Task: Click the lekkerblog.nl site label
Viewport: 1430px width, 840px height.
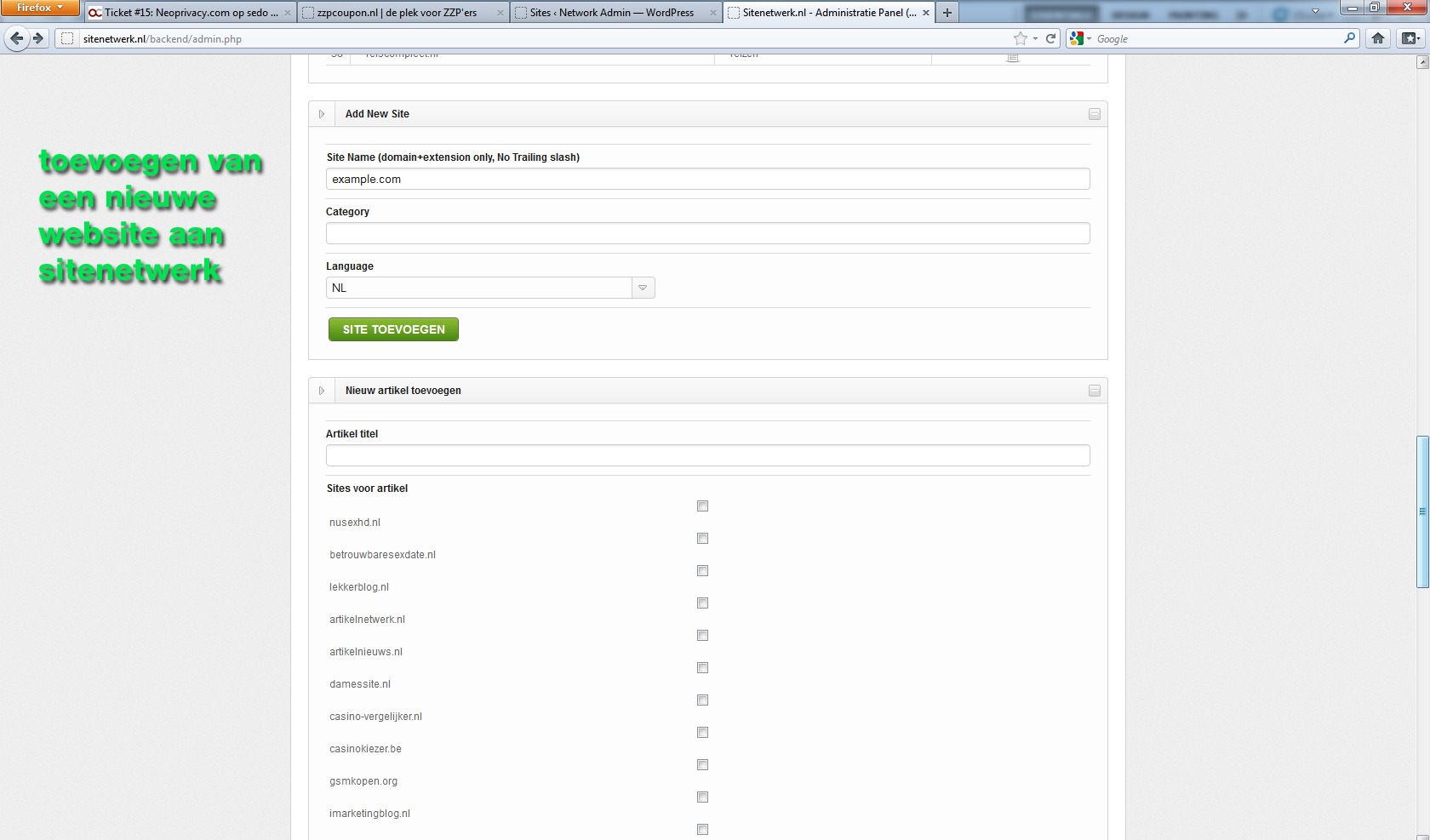Action: [359, 587]
